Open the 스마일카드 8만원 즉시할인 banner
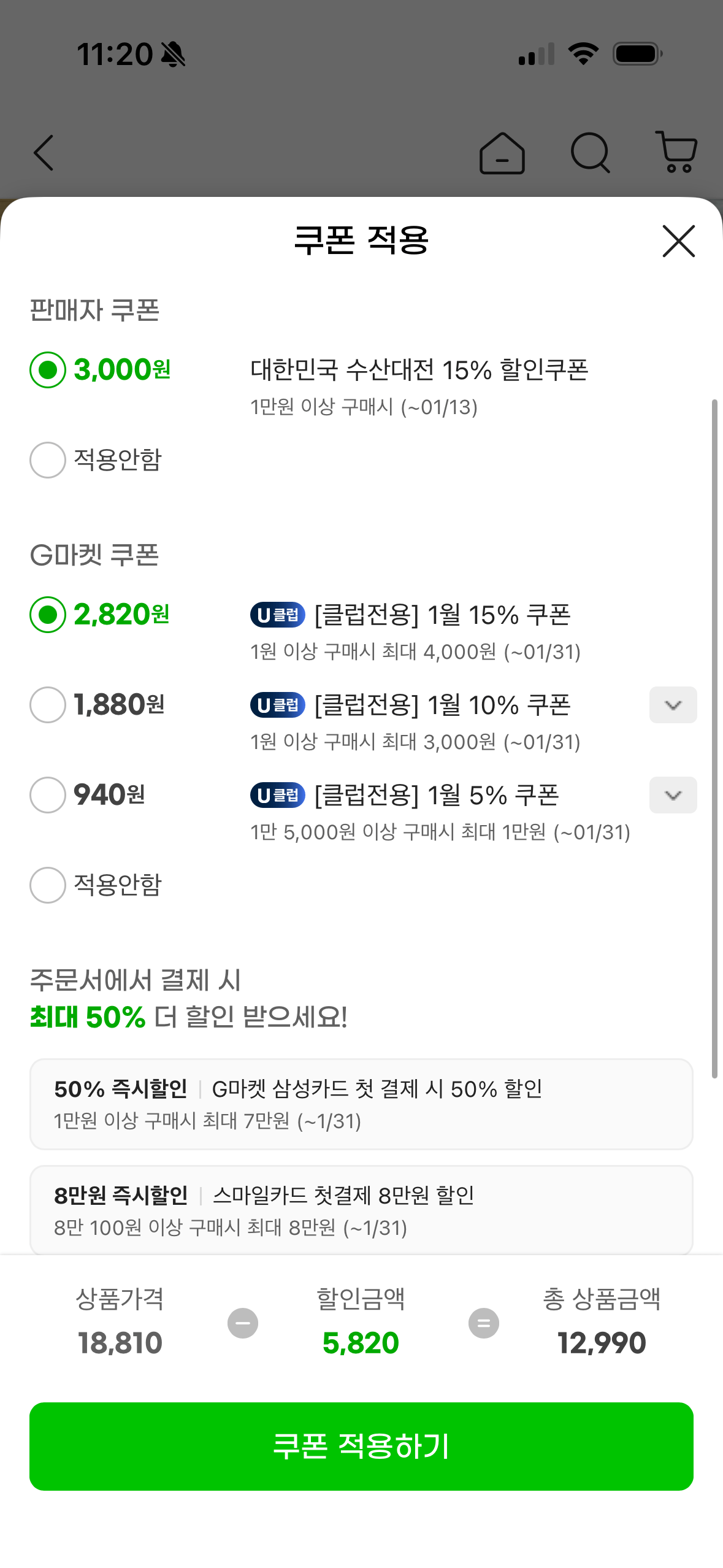This screenshot has width=723, height=1568. [x=361, y=1209]
